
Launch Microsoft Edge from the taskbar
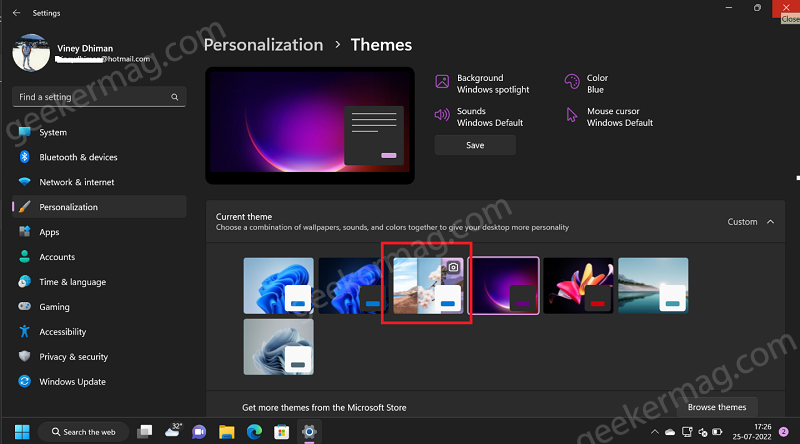254,432
